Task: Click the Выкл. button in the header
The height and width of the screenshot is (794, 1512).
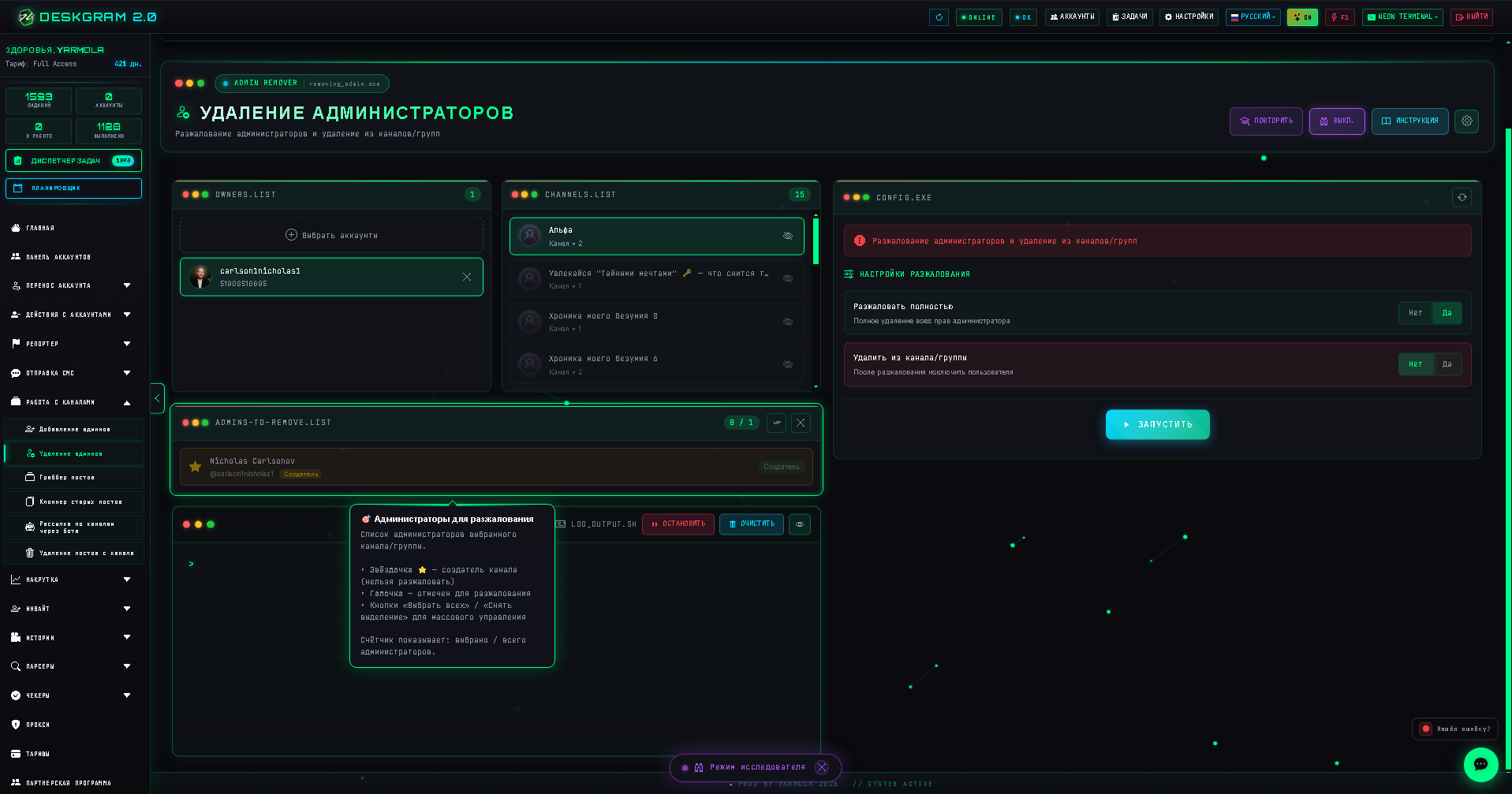Action: click(x=1337, y=121)
